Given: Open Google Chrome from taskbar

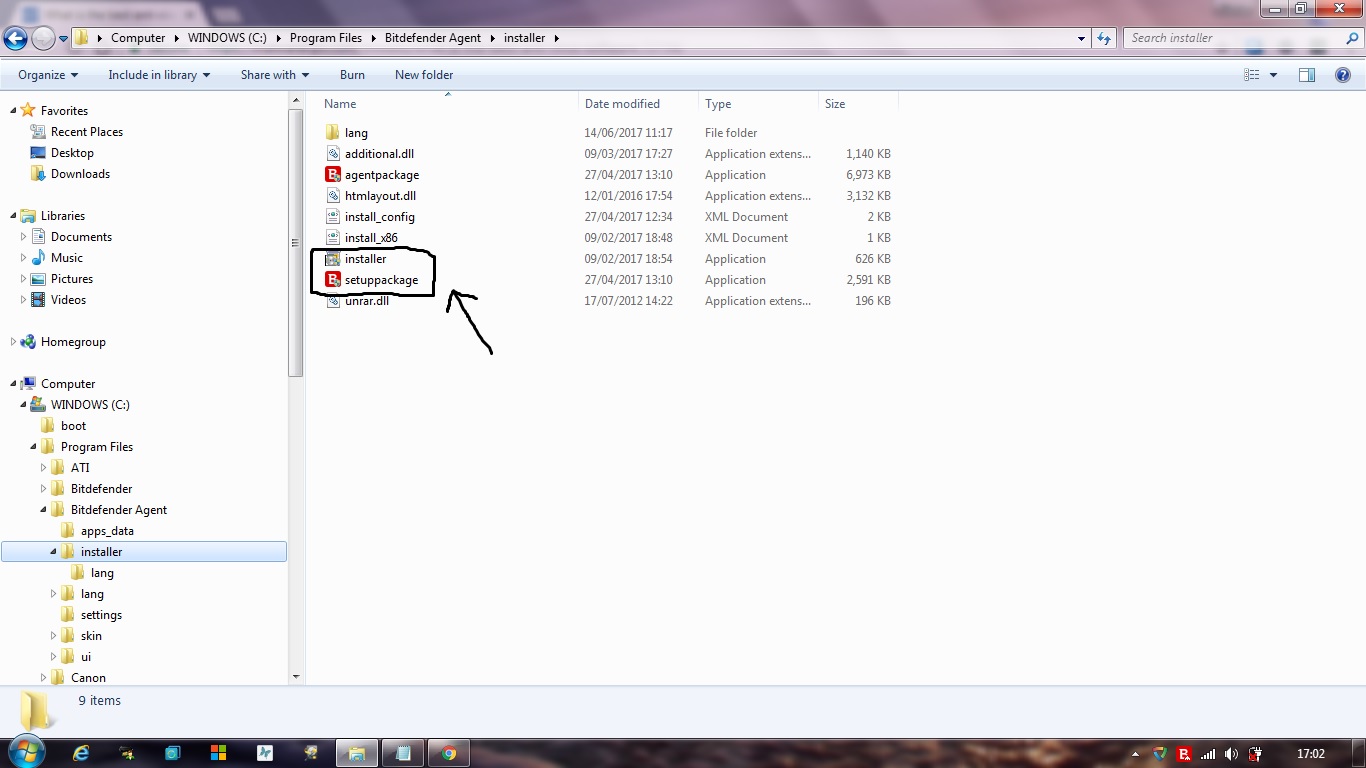Looking at the screenshot, I should (x=449, y=753).
